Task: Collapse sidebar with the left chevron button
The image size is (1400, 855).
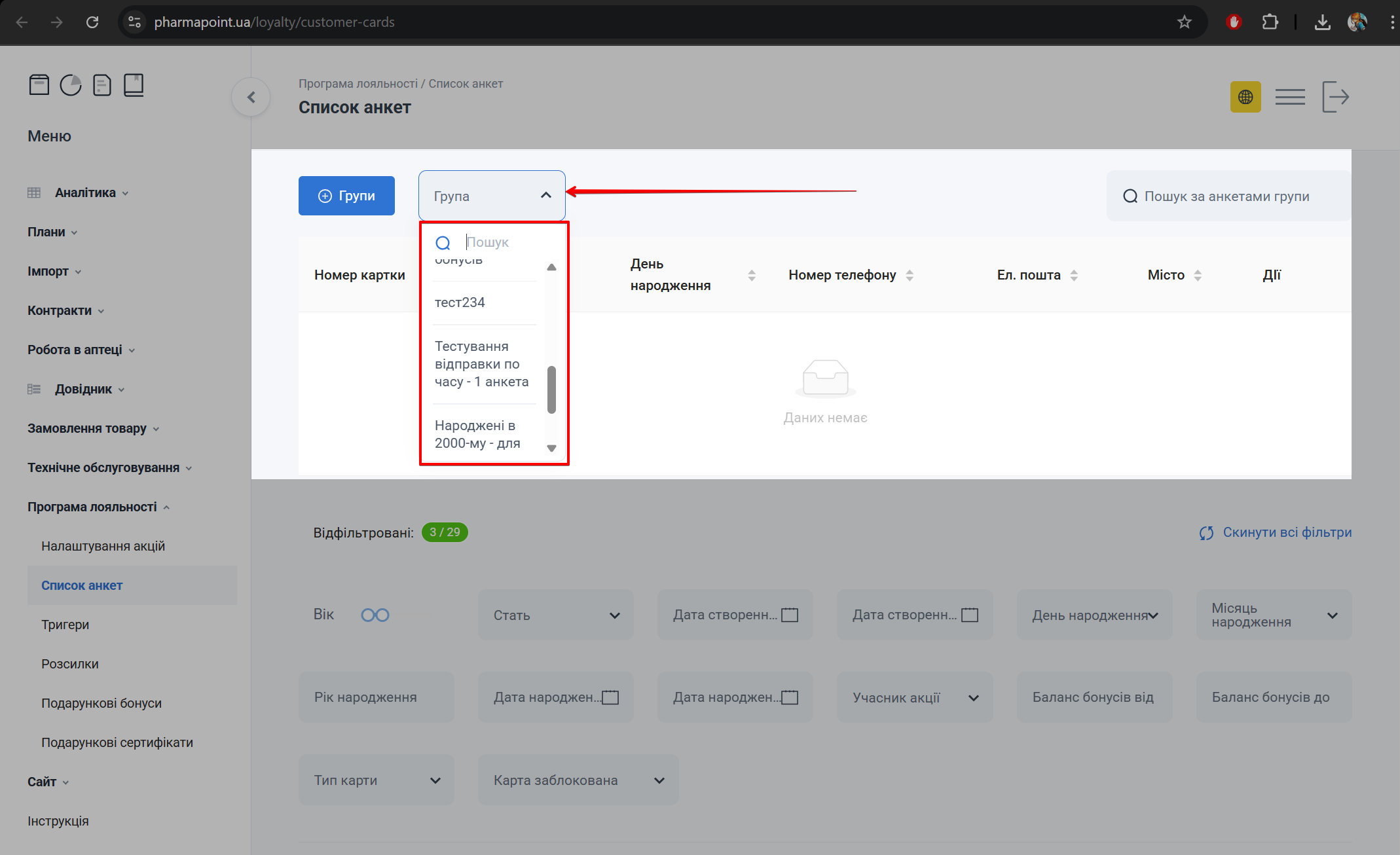Action: pos(251,97)
